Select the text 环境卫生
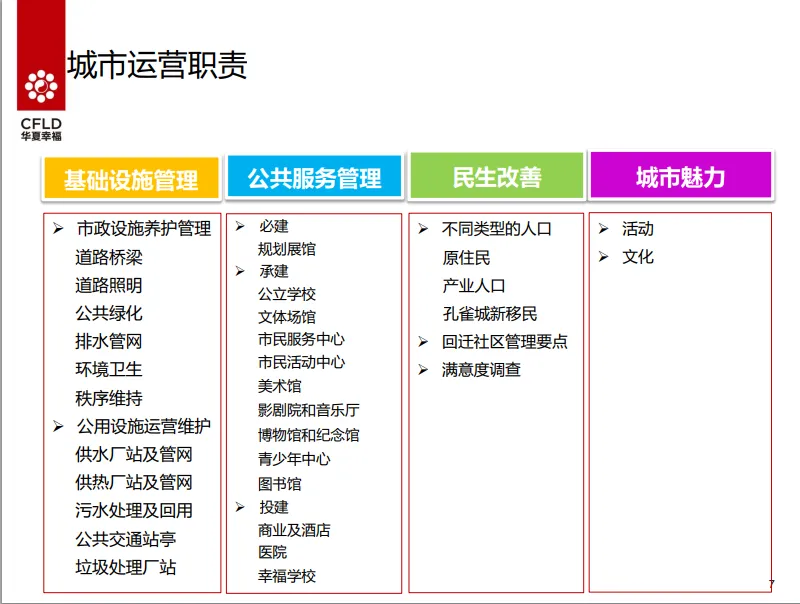This screenshot has height=604, width=800. (x=109, y=369)
